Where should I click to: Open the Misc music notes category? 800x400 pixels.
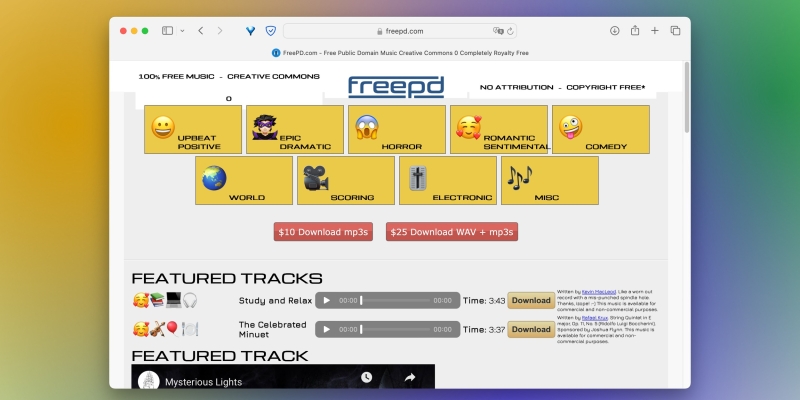coord(549,181)
